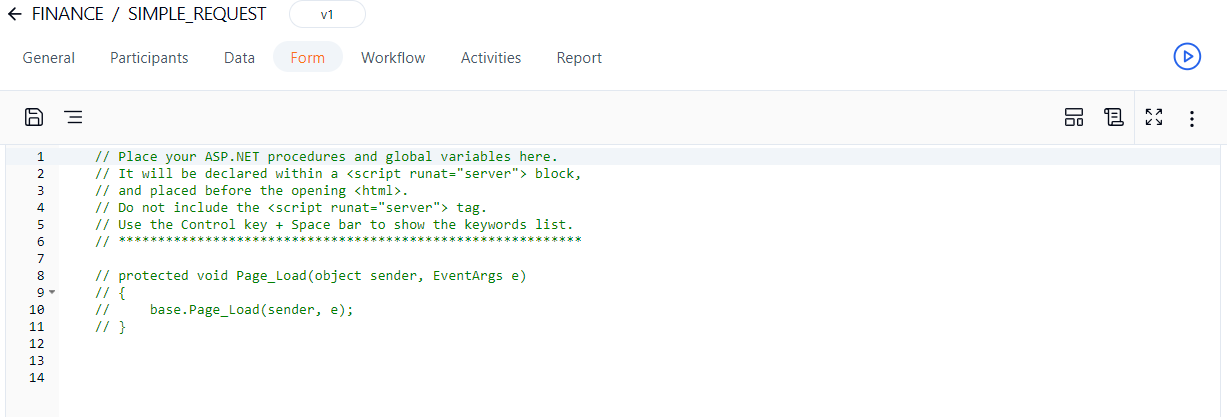Image resolution: width=1227 pixels, height=417 pixels.
Task: Open the Workflow tab
Action: tap(393, 58)
